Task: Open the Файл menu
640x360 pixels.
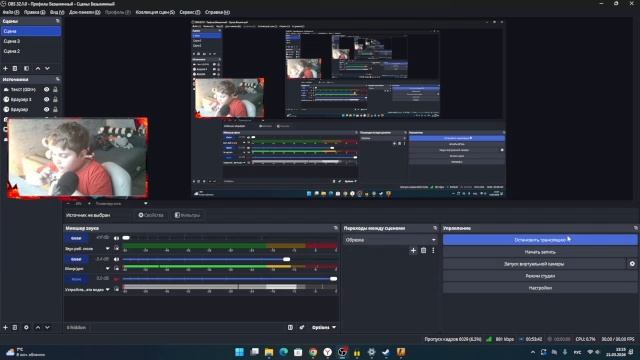Action: coord(11,12)
